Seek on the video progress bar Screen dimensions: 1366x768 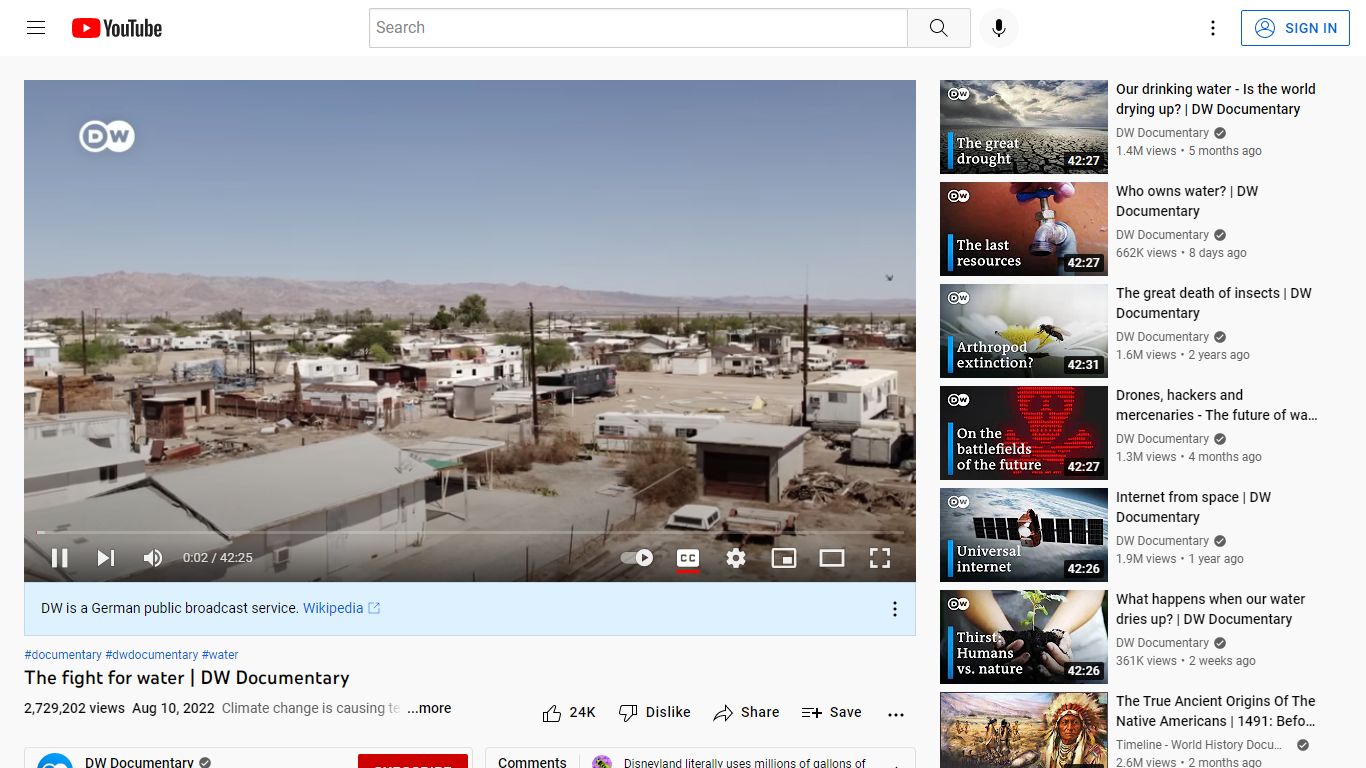point(470,532)
